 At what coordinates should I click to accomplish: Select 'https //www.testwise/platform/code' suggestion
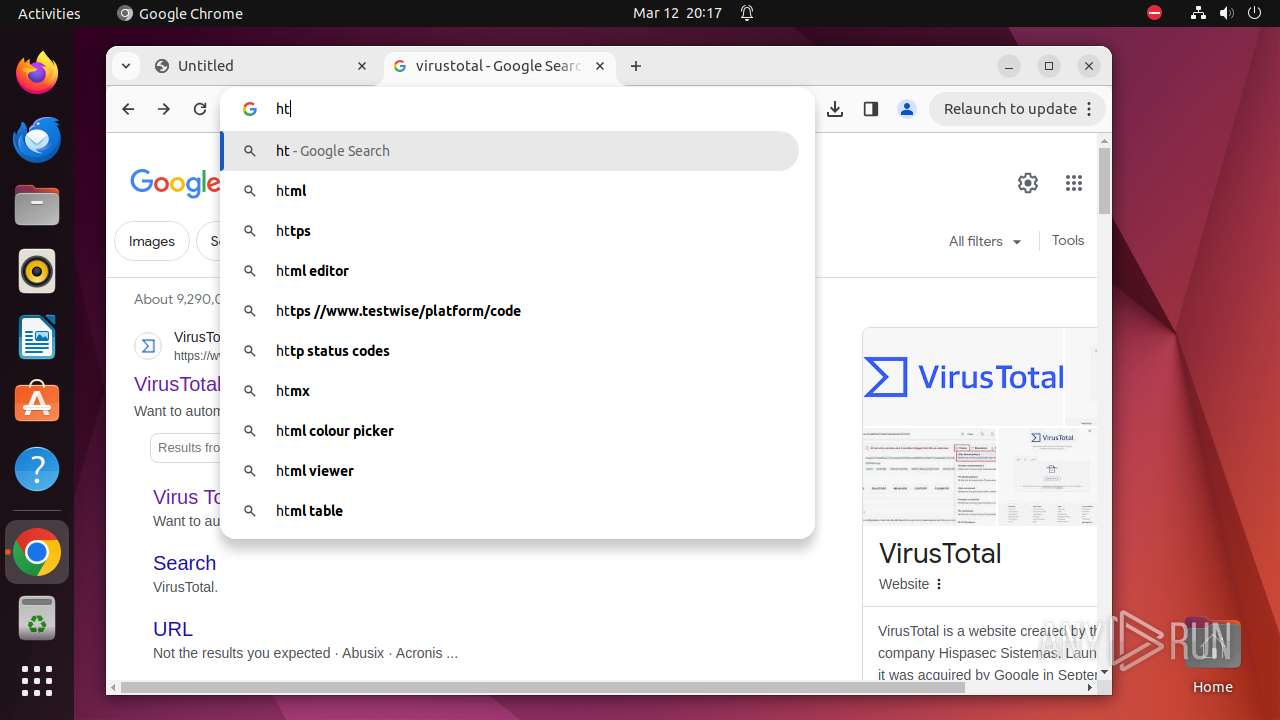click(x=510, y=311)
